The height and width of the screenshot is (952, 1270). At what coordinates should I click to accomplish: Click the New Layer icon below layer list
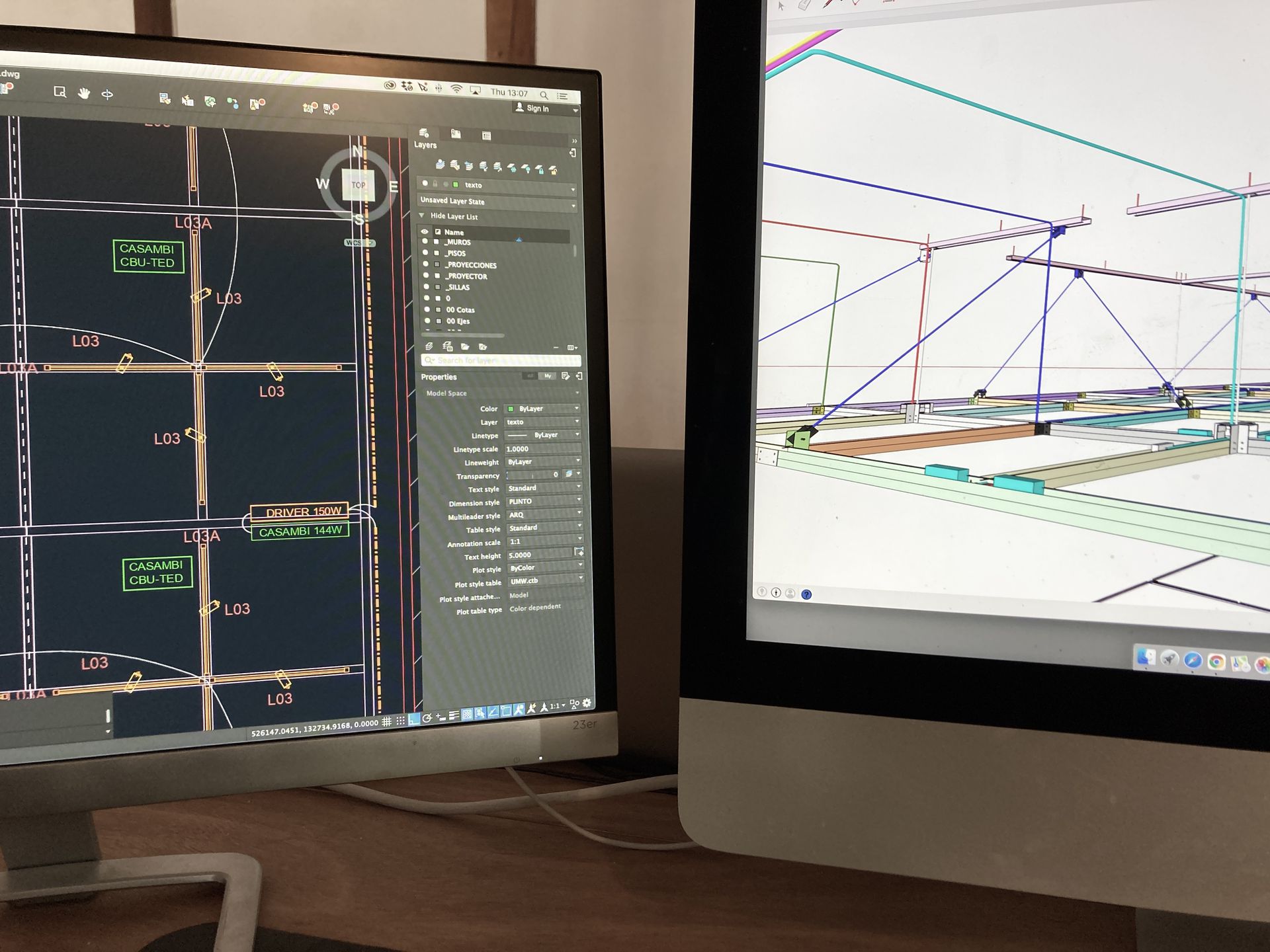coord(429,346)
